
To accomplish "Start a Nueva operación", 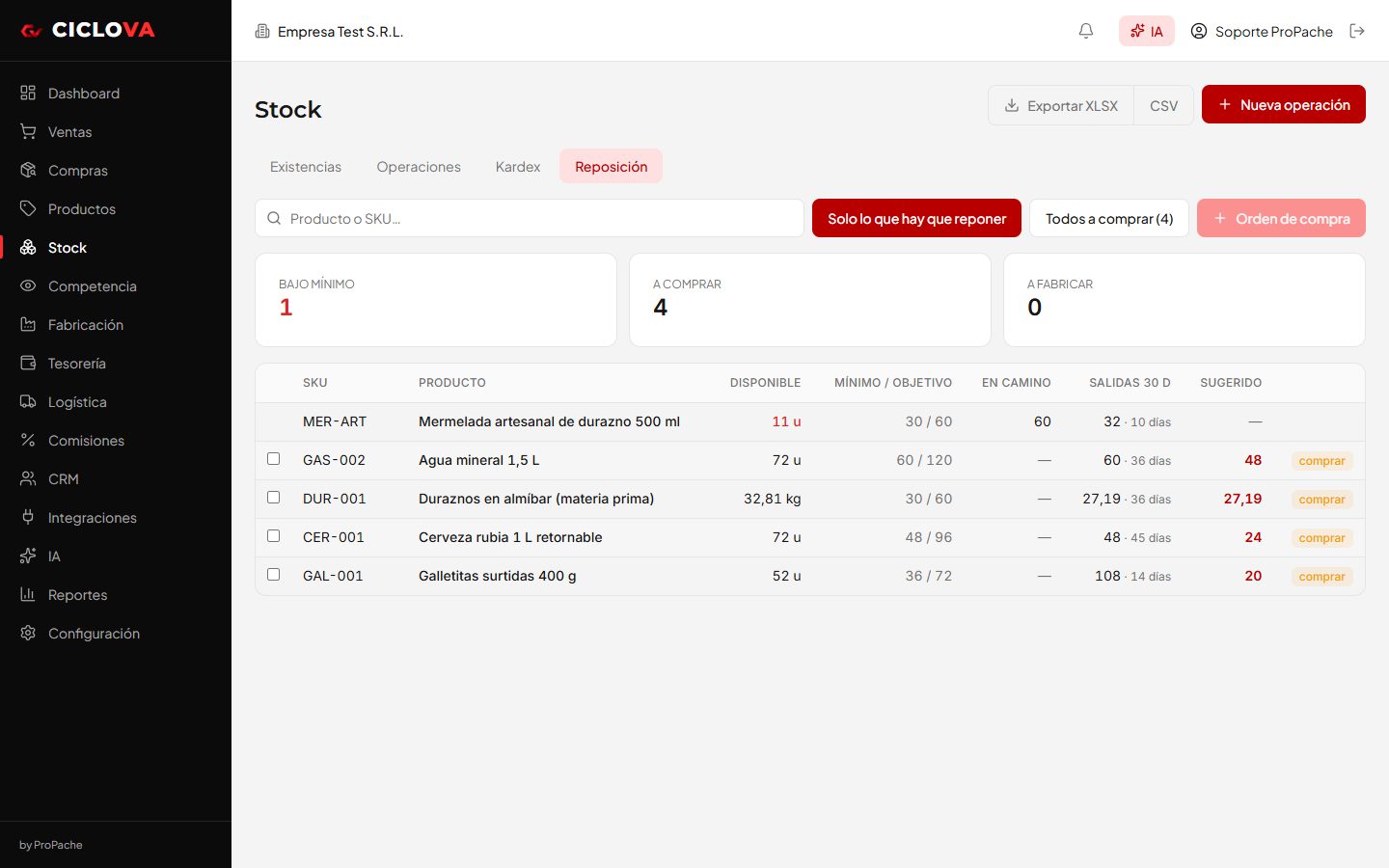I will point(1284,104).
